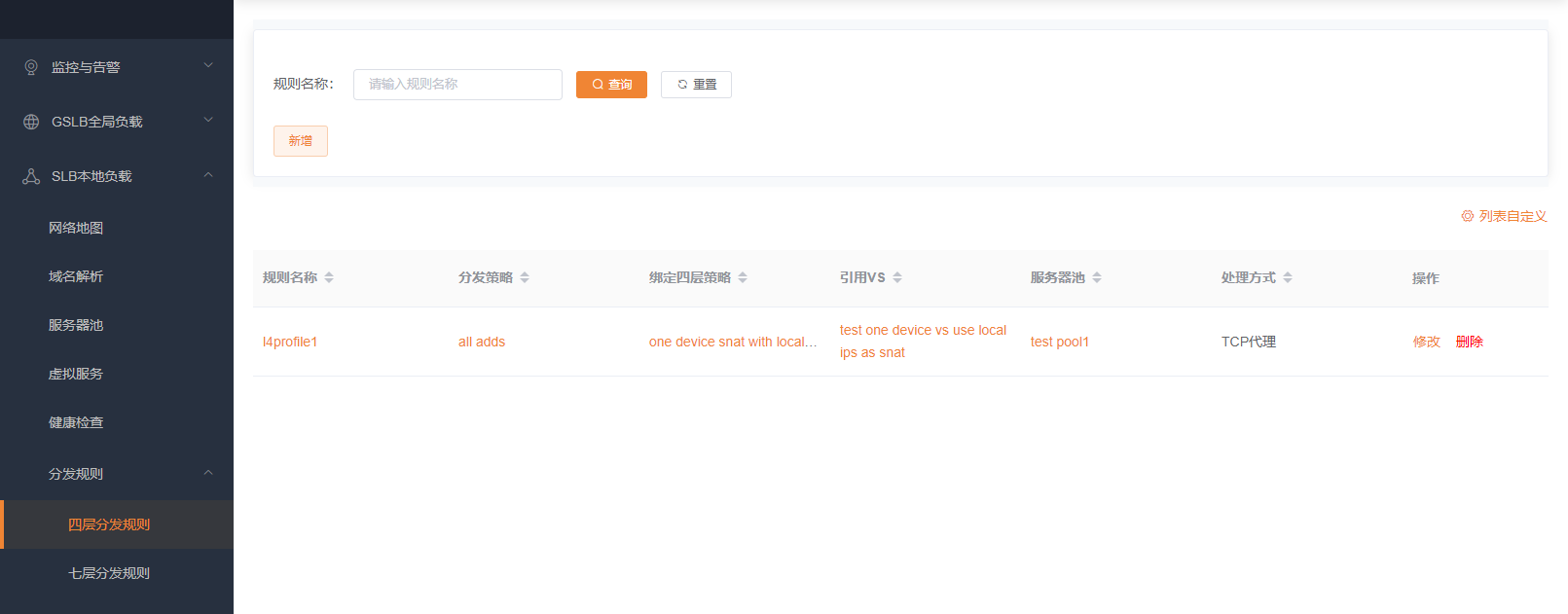Click the GSLB globe icon in sidebar

click(x=31, y=122)
